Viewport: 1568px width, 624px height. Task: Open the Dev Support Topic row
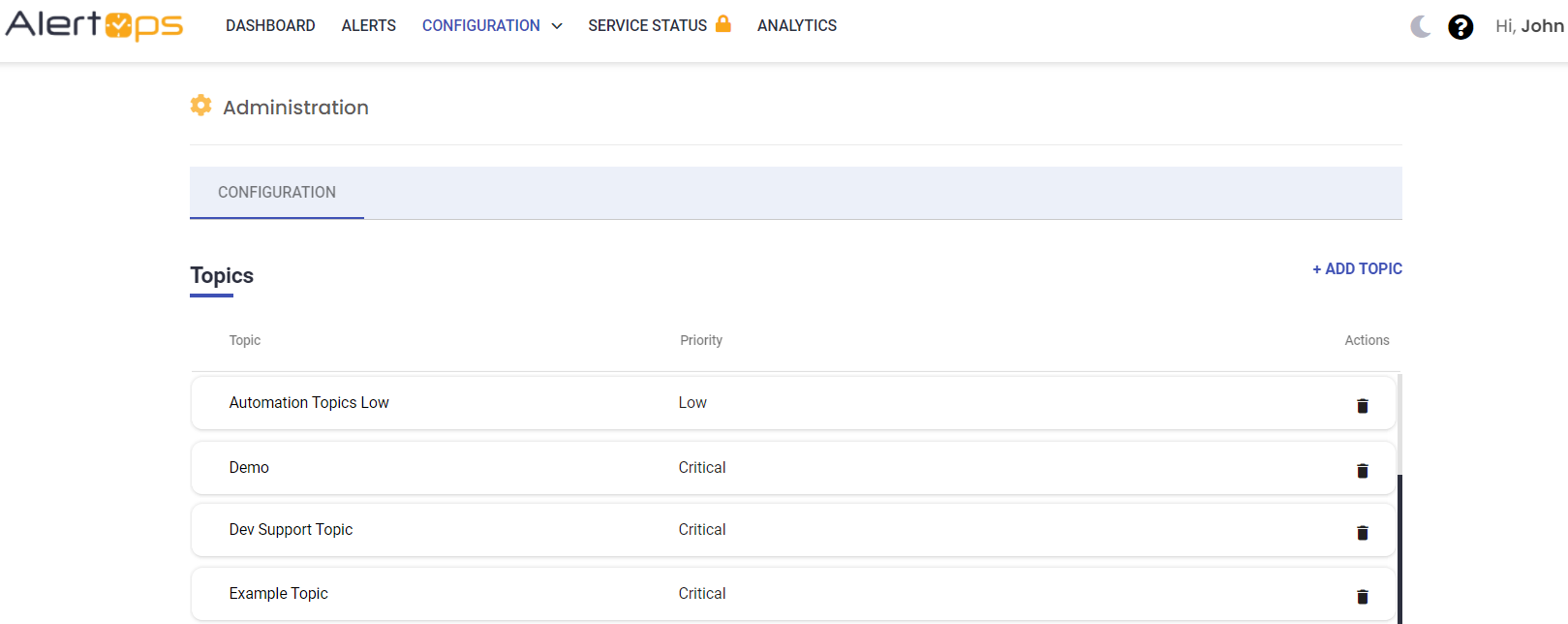click(x=291, y=530)
